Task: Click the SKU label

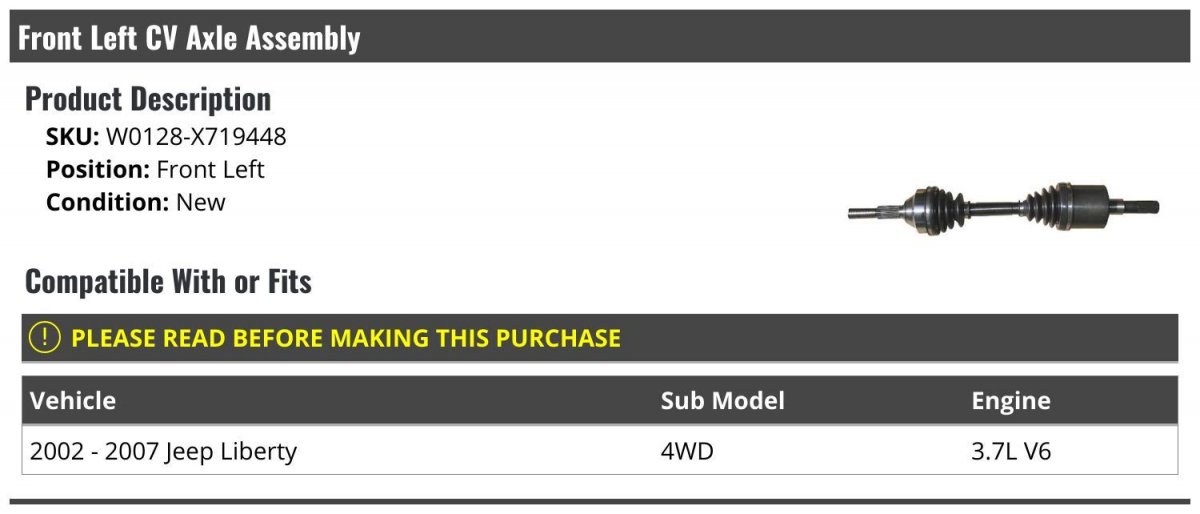Action: point(73,137)
